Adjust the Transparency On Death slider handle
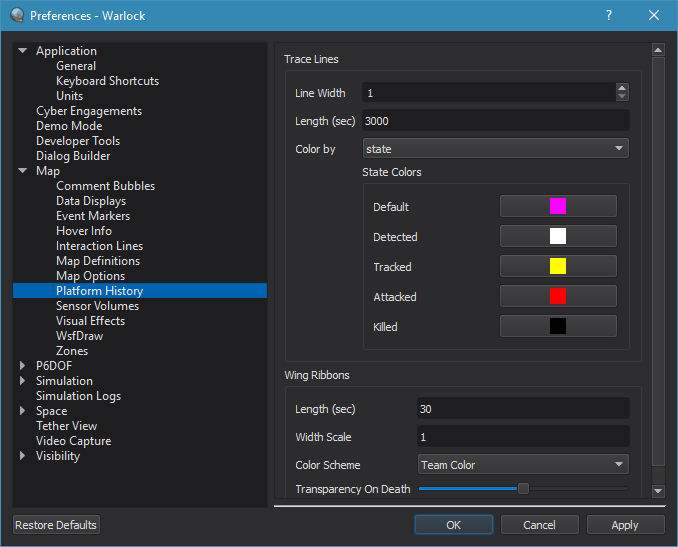The image size is (678, 547). pos(523,489)
